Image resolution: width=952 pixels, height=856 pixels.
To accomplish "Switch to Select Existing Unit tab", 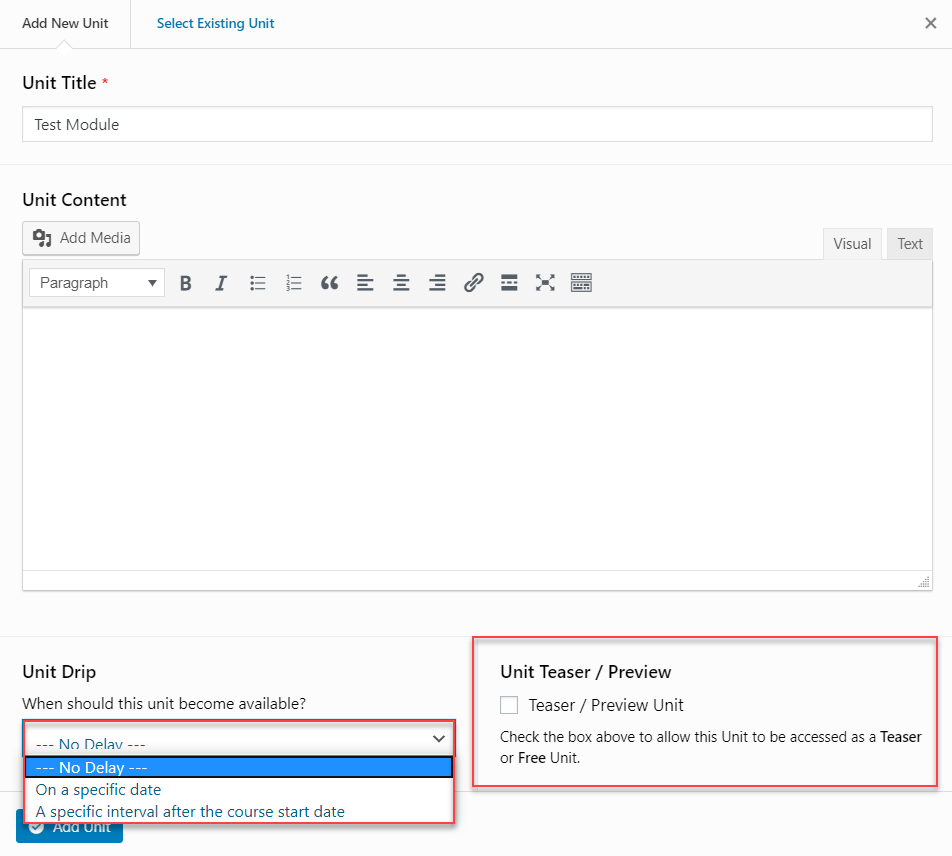I will point(215,23).
